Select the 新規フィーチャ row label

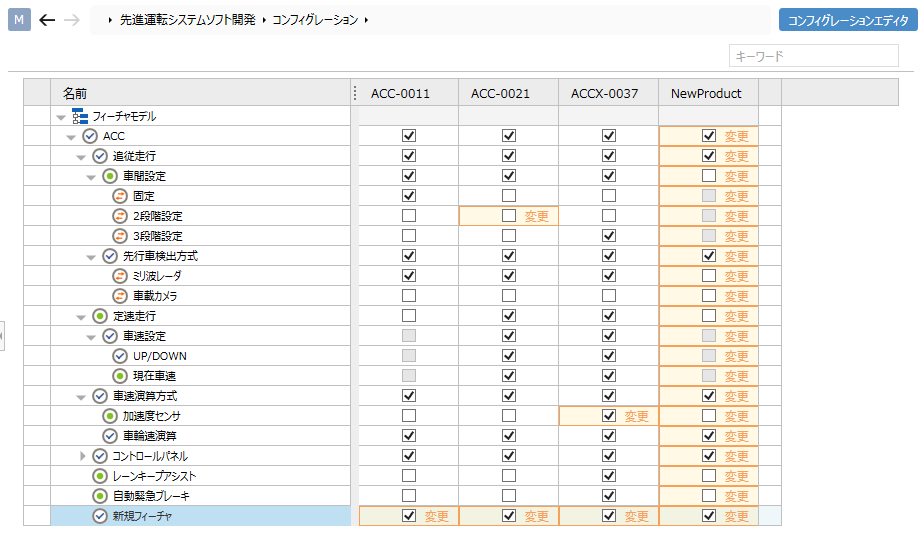point(143,516)
